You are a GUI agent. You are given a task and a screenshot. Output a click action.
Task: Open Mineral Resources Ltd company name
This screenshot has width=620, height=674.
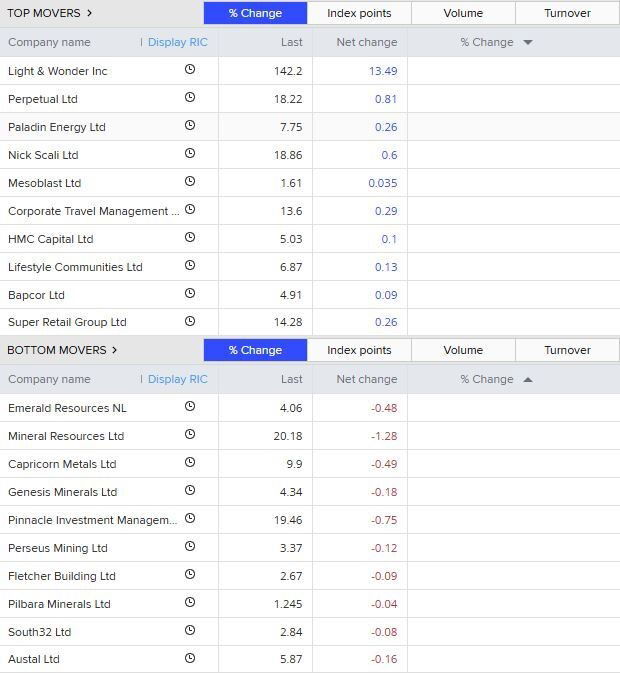[x=66, y=436]
